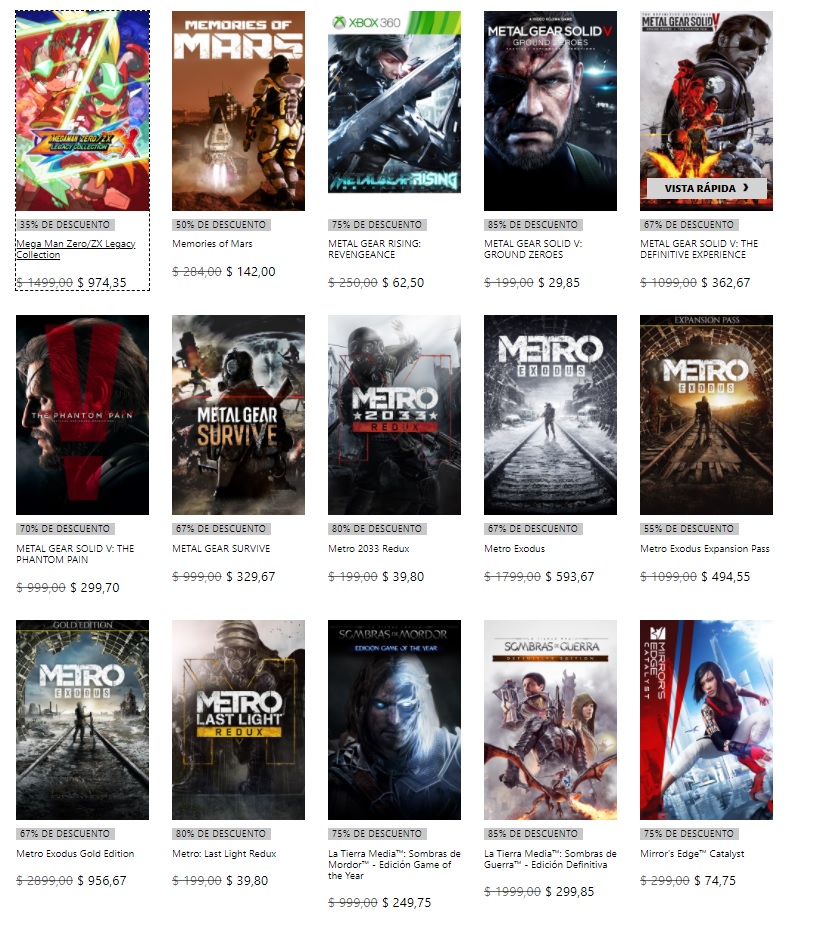Open the Metro: Last Light Redux title link

224,854
